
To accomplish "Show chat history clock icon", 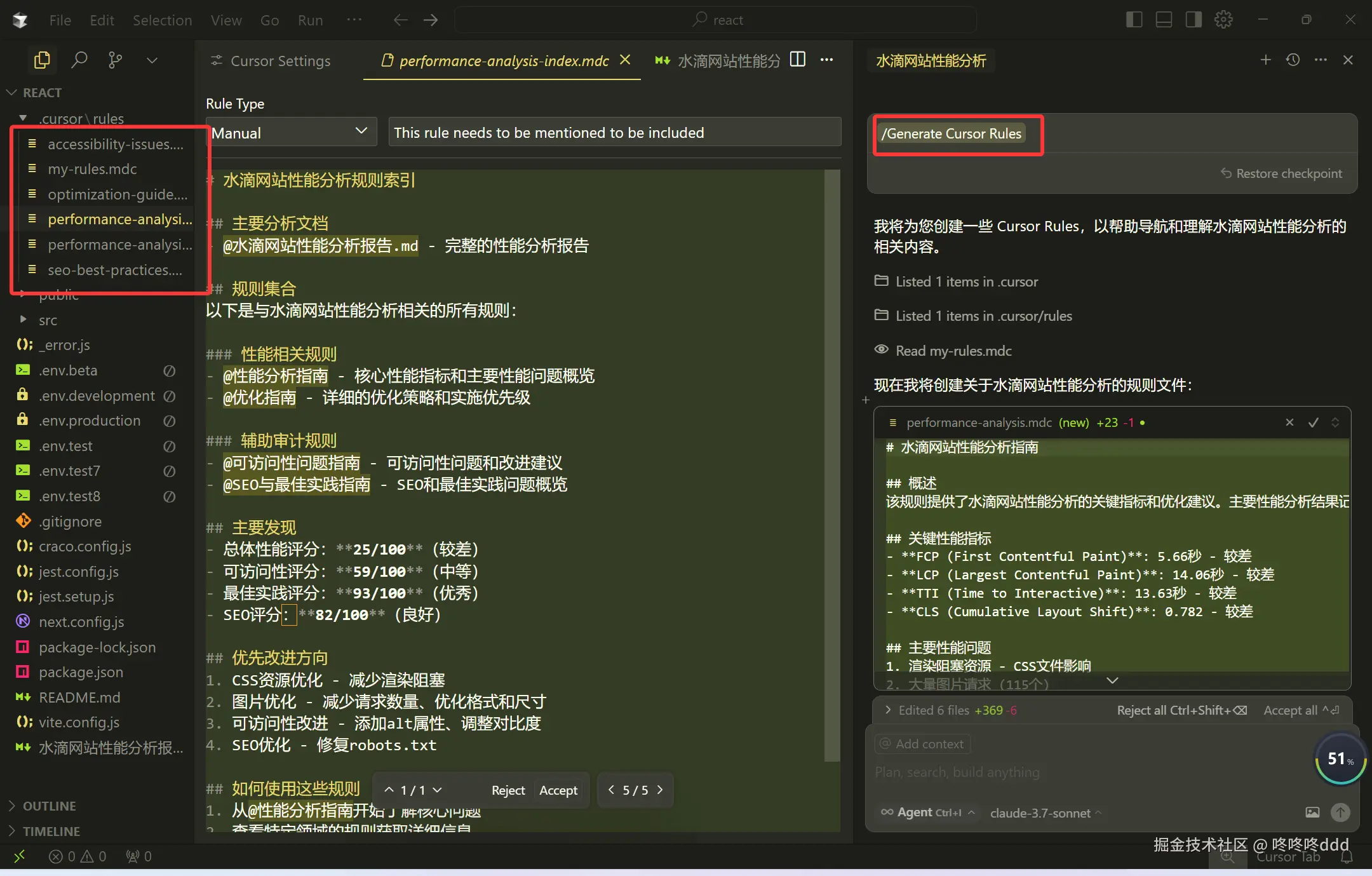I will point(1293,60).
